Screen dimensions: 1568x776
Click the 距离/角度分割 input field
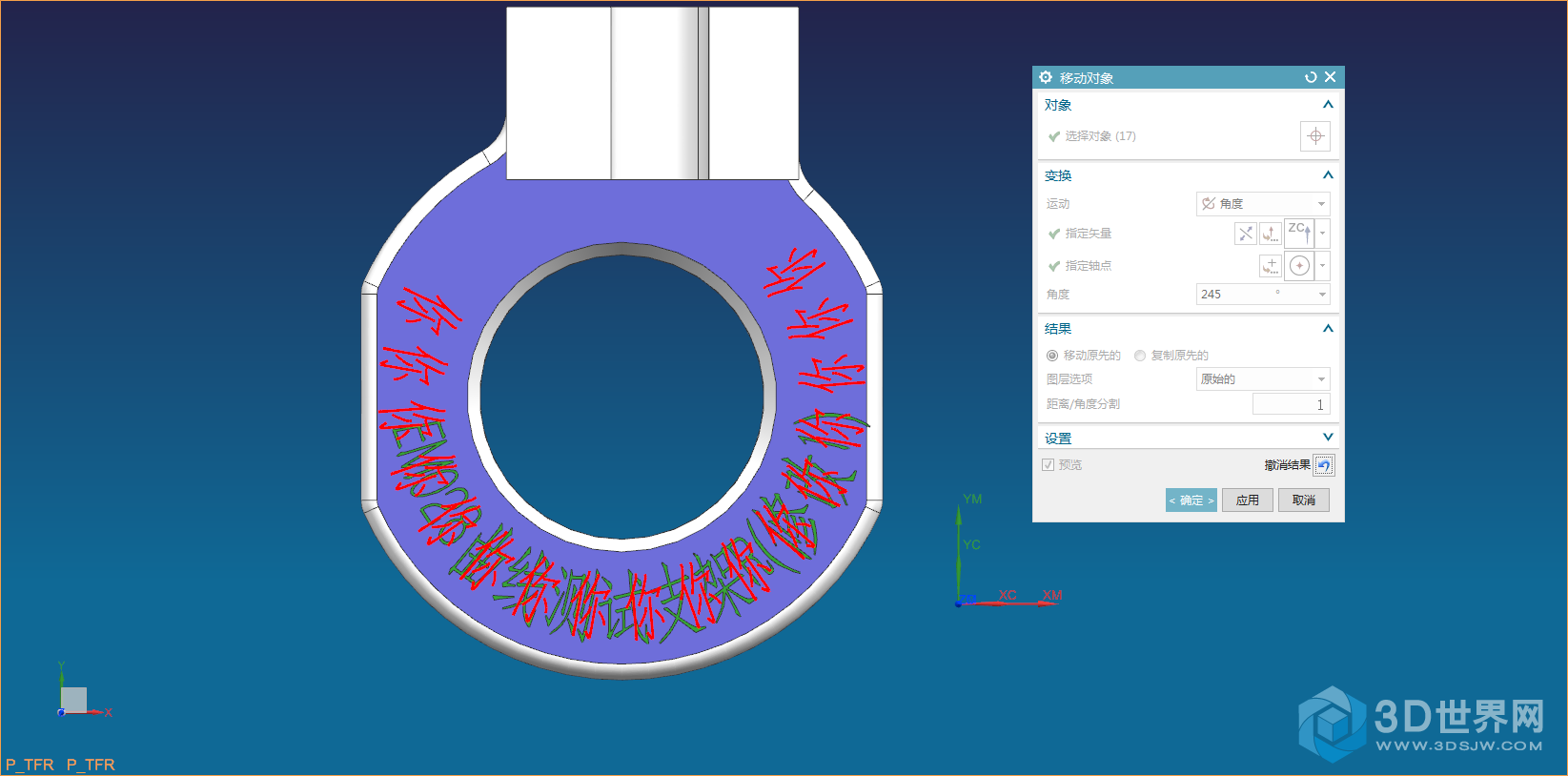pyautogui.click(x=1291, y=404)
